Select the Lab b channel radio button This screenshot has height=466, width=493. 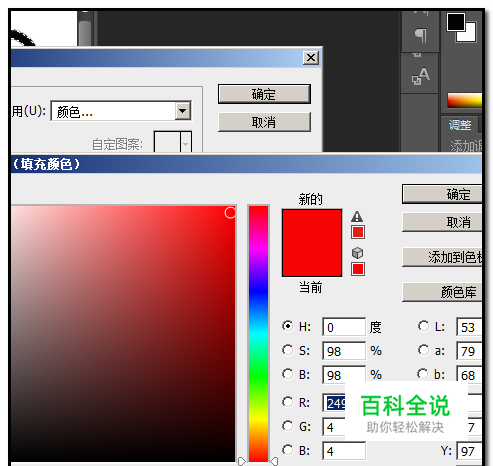point(423,374)
